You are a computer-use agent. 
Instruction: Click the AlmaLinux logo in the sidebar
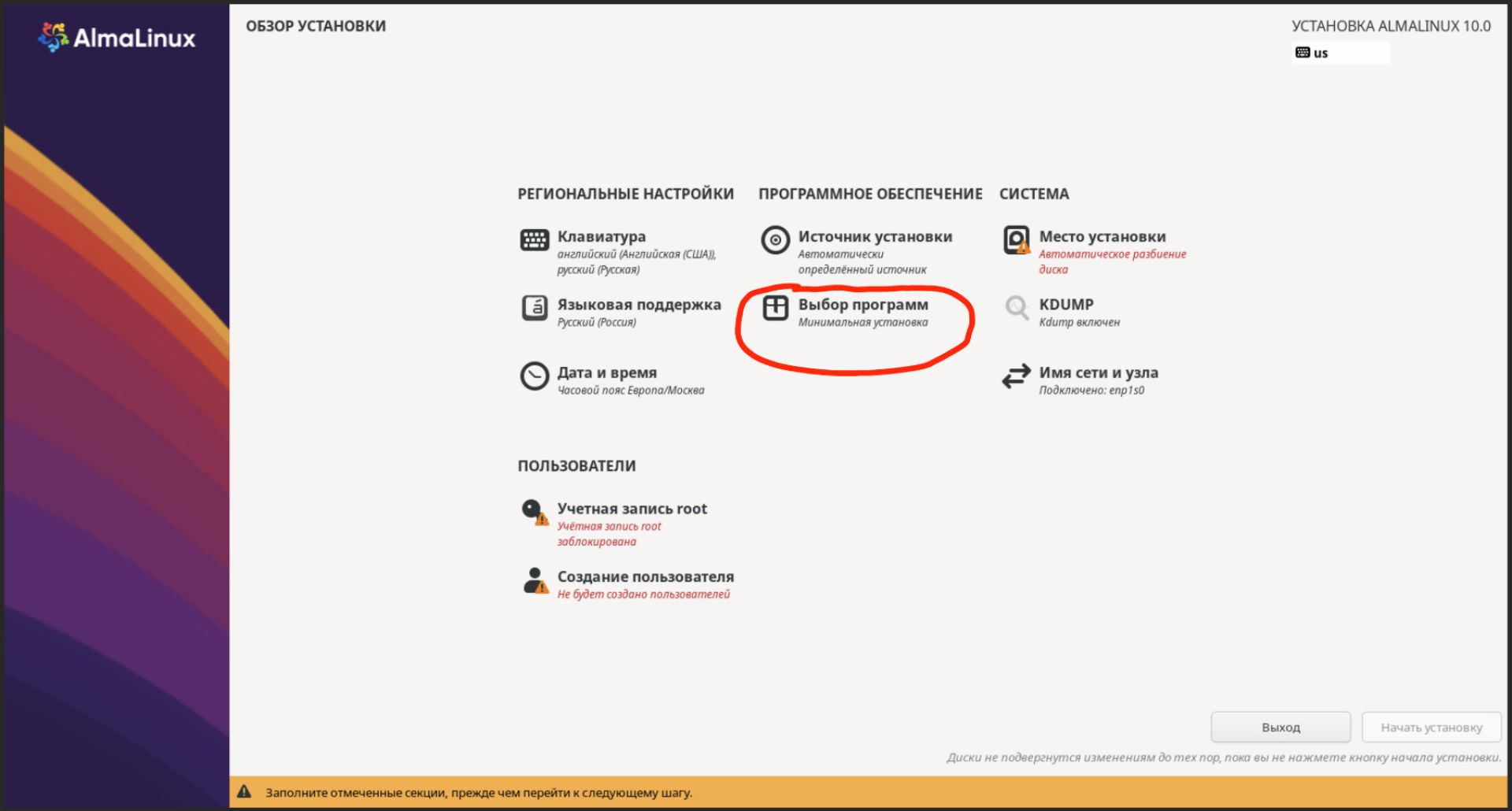click(117, 37)
